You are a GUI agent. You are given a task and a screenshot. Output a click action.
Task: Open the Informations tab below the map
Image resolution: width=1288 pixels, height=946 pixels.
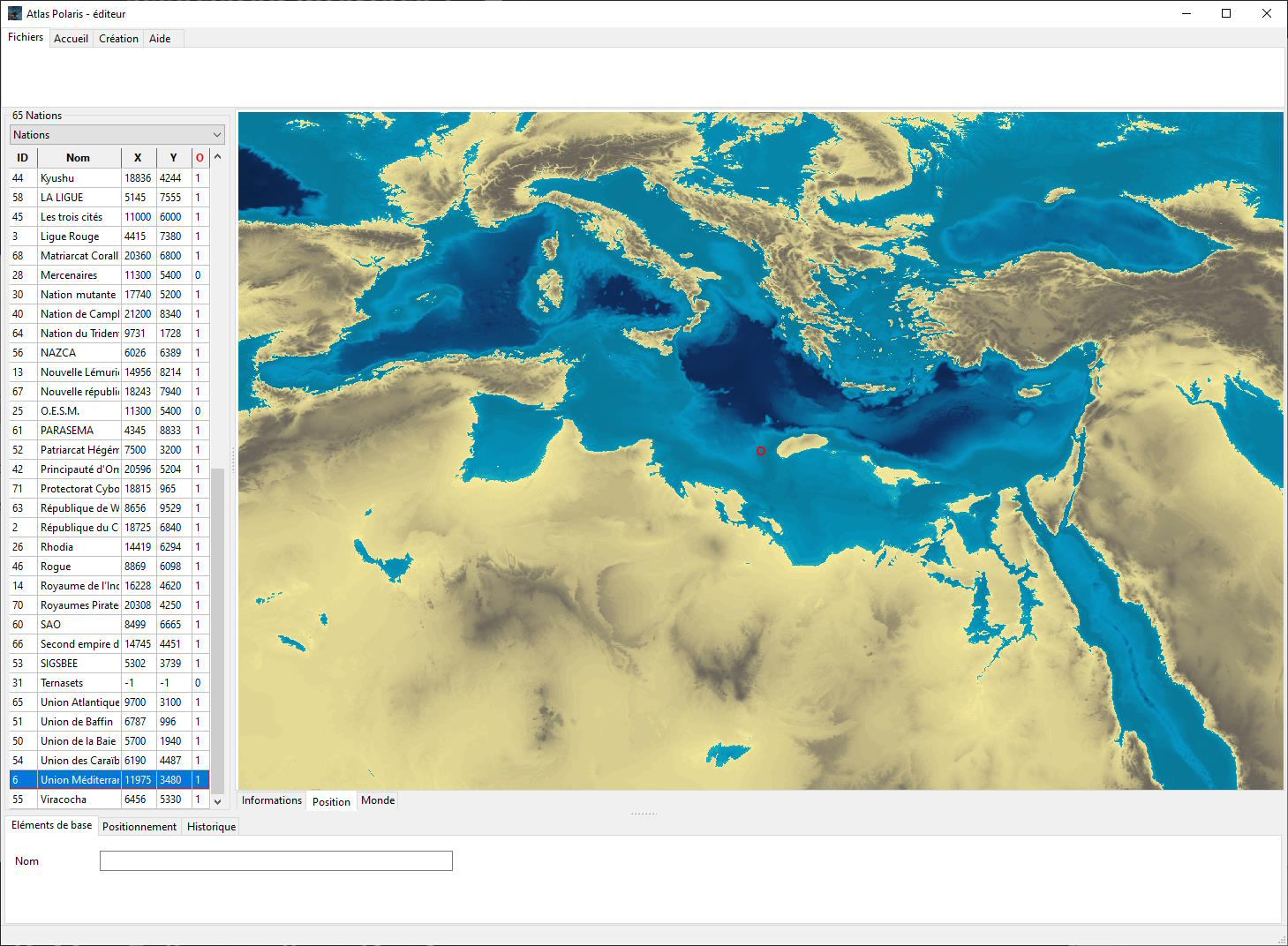click(272, 800)
